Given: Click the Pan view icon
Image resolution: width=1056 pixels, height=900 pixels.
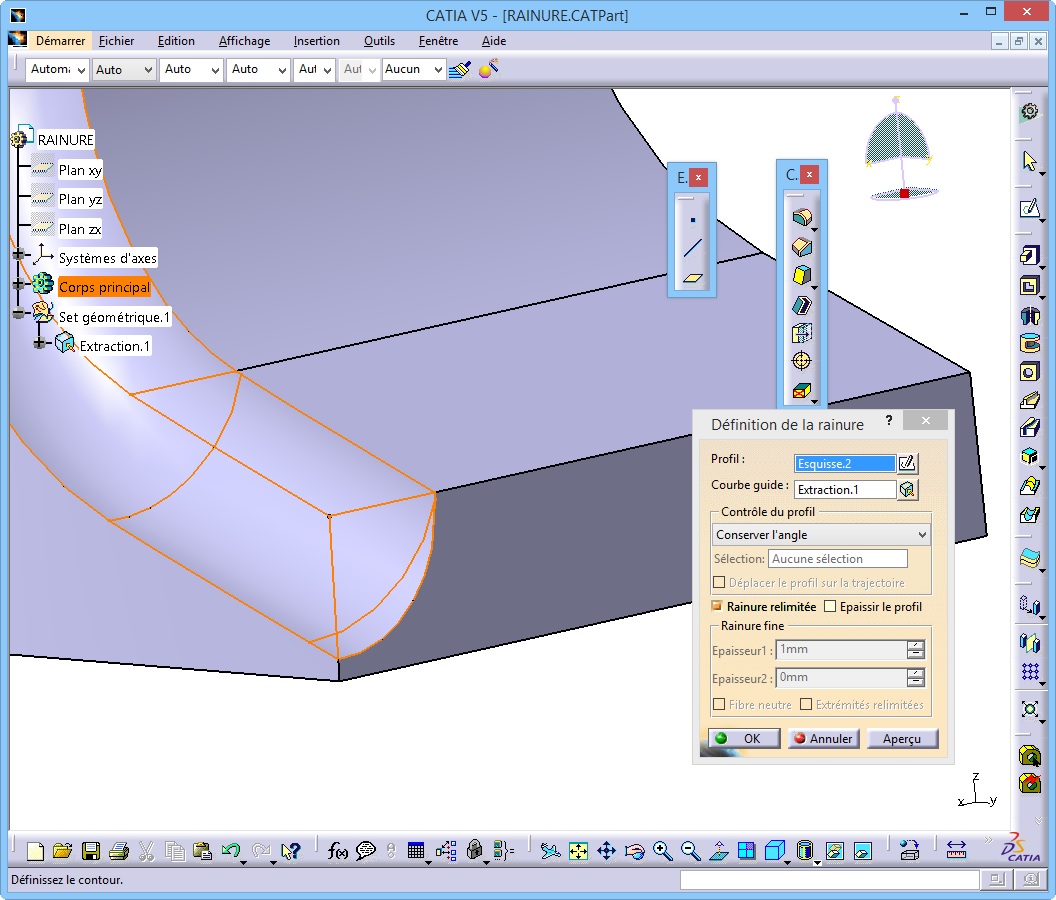Looking at the screenshot, I should [x=606, y=851].
